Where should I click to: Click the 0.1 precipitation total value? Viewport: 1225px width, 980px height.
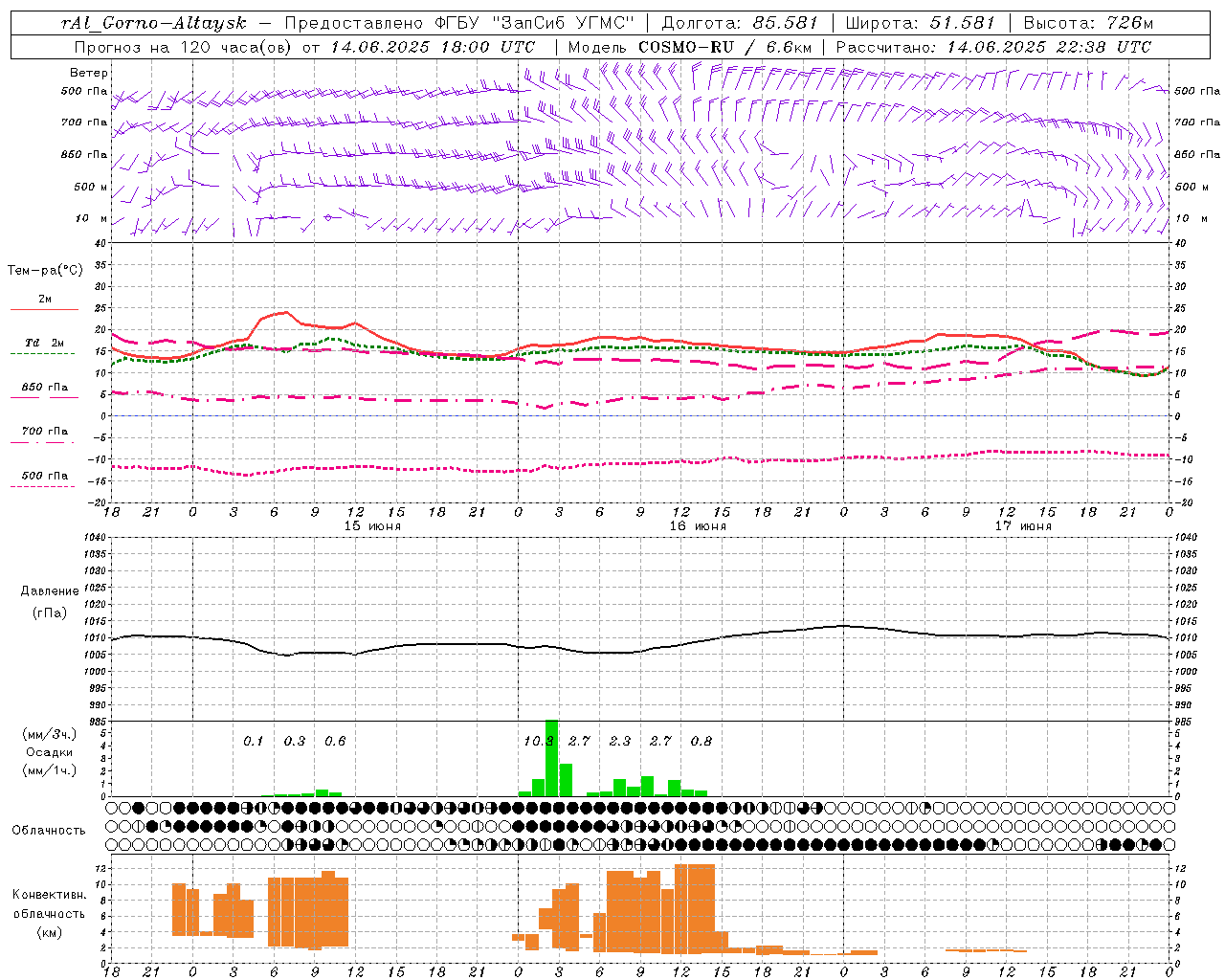[253, 741]
